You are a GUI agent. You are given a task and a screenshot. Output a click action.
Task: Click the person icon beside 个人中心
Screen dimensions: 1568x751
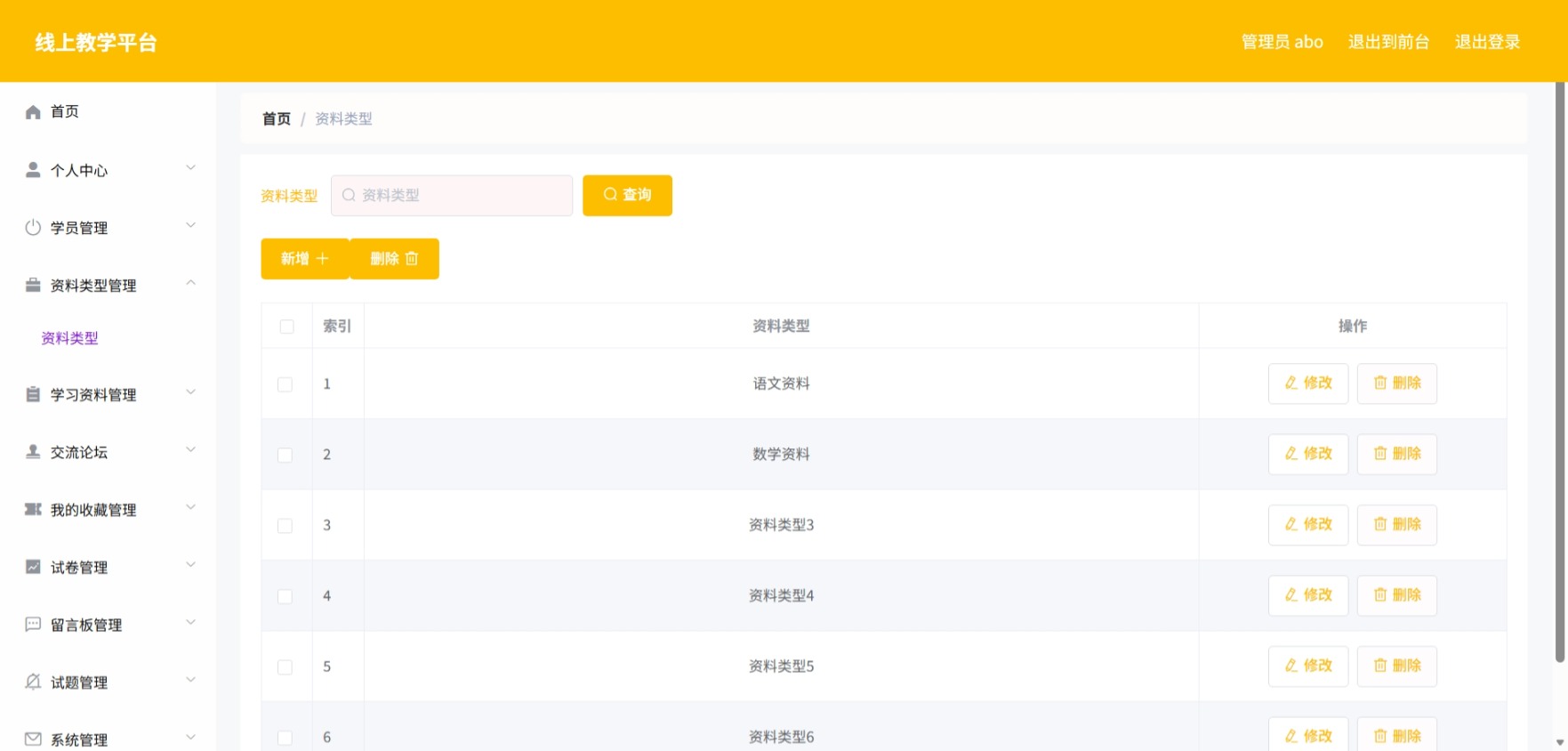pyautogui.click(x=33, y=169)
